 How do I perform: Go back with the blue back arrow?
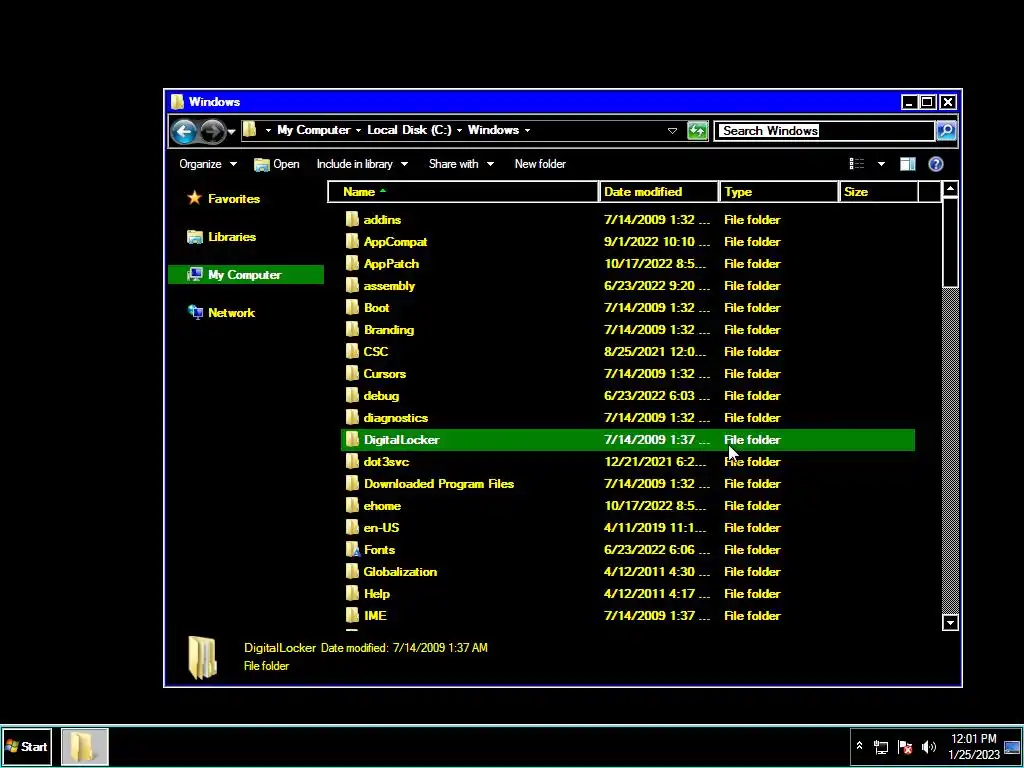click(184, 131)
